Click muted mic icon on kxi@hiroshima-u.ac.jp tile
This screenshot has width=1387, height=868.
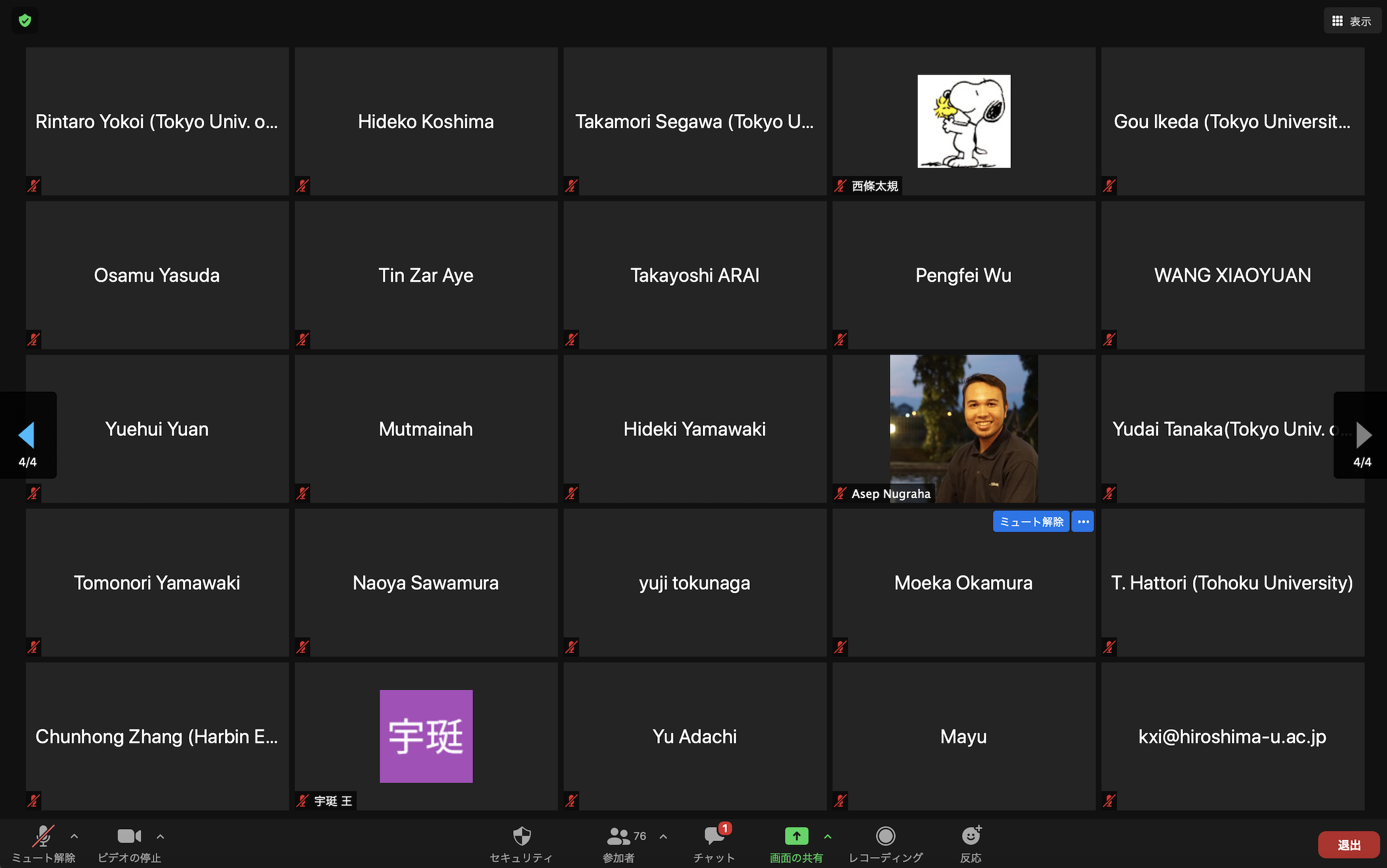[1109, 800]
